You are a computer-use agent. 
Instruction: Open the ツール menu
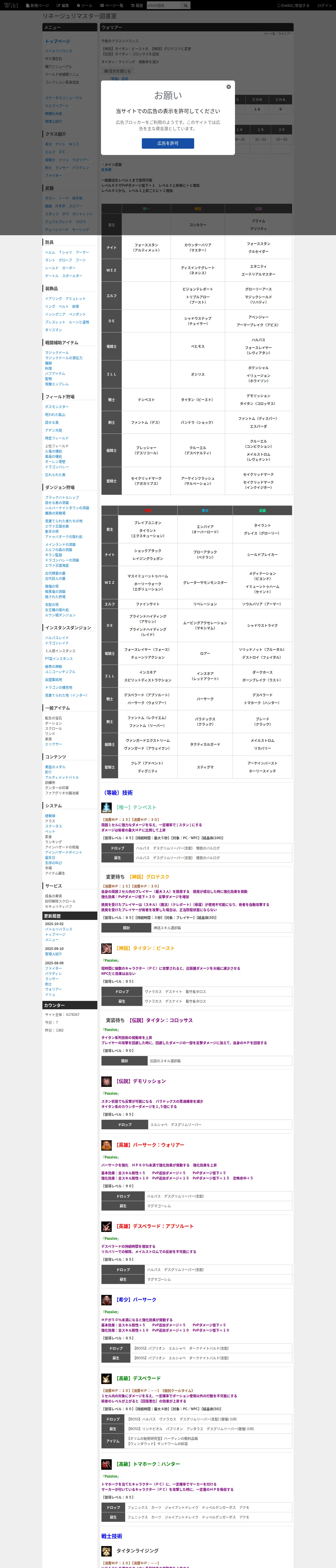(x=84, y=5)
